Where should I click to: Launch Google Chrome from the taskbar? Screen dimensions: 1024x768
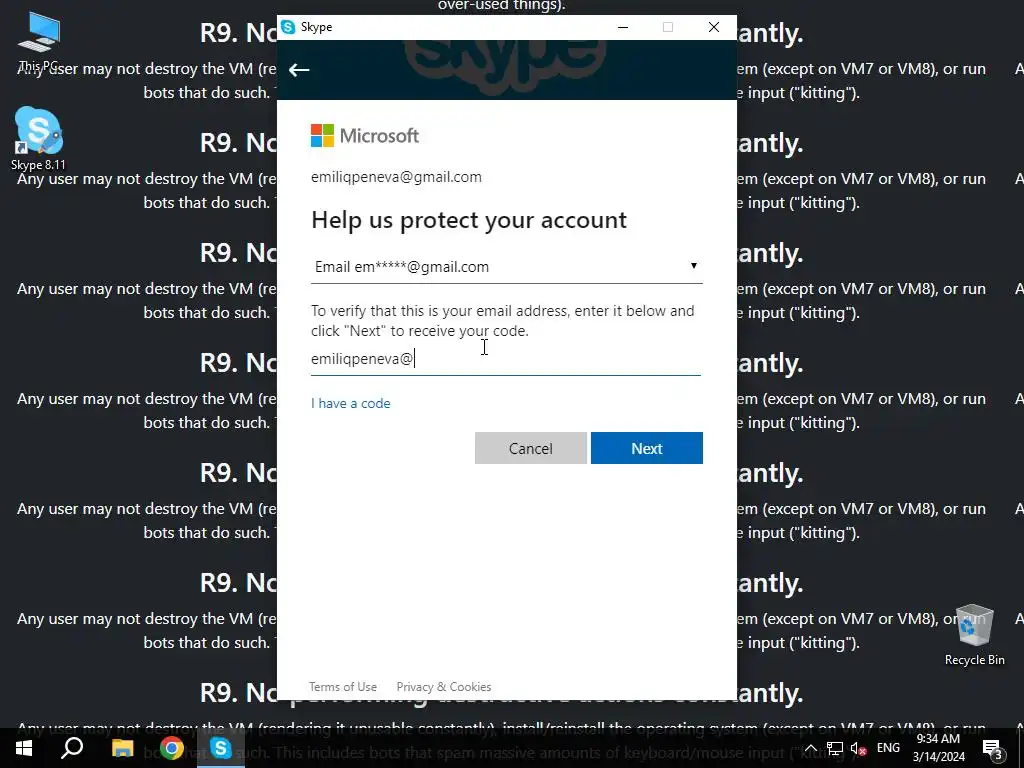pyautogui.click(x=172, y=748)
